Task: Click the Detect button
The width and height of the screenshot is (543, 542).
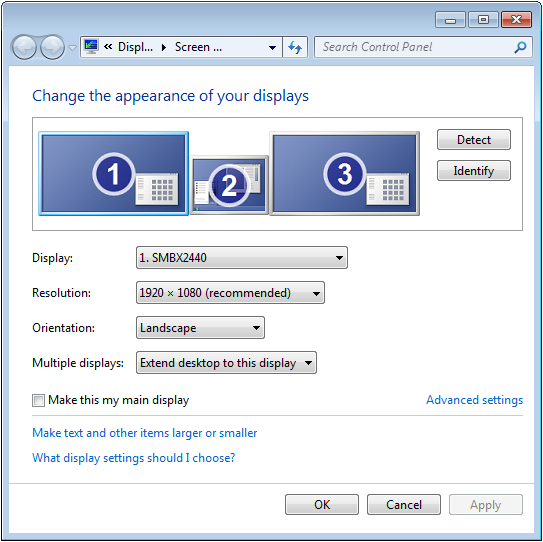Action: (x=474, y=140)
